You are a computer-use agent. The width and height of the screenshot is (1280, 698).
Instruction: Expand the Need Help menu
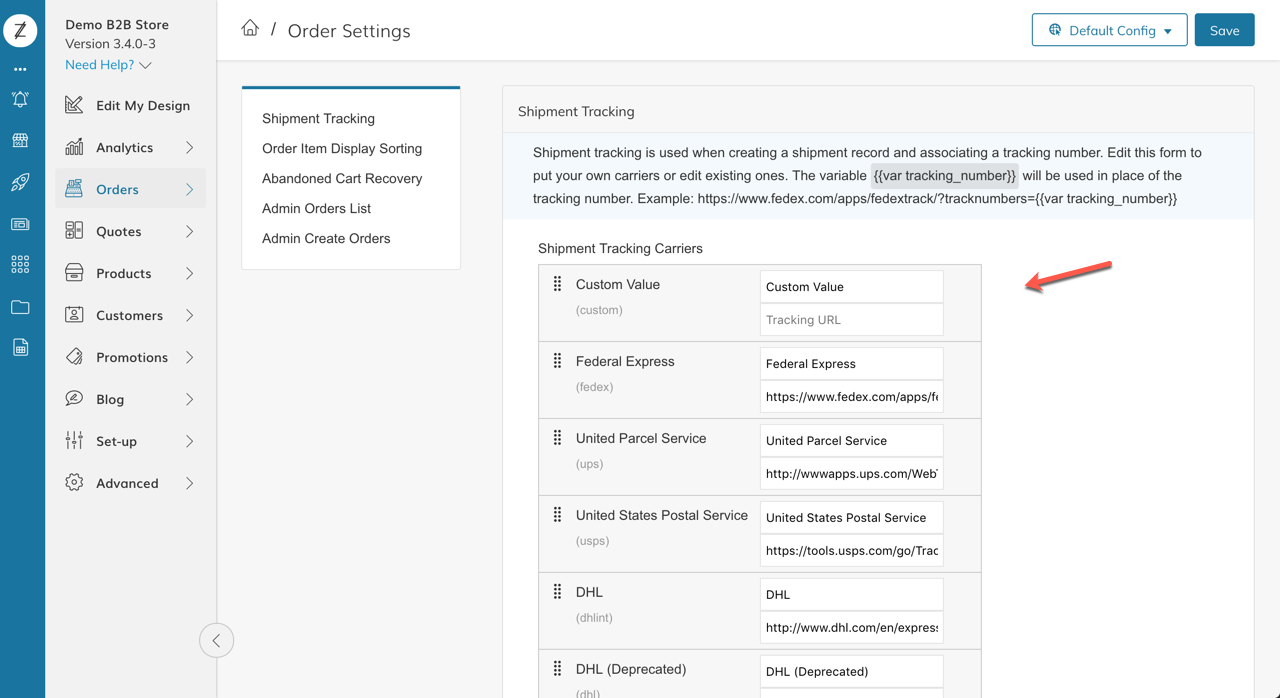(x=108, y=65)
